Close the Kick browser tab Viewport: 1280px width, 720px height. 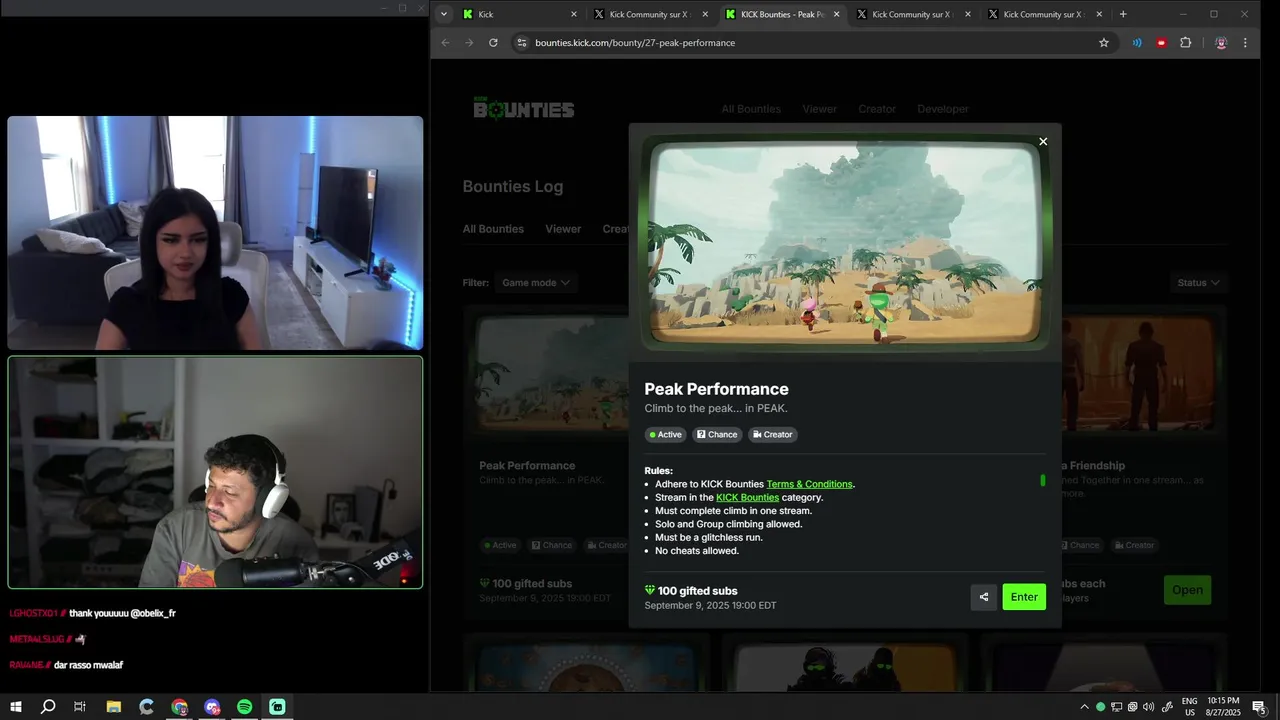point(574,14)
